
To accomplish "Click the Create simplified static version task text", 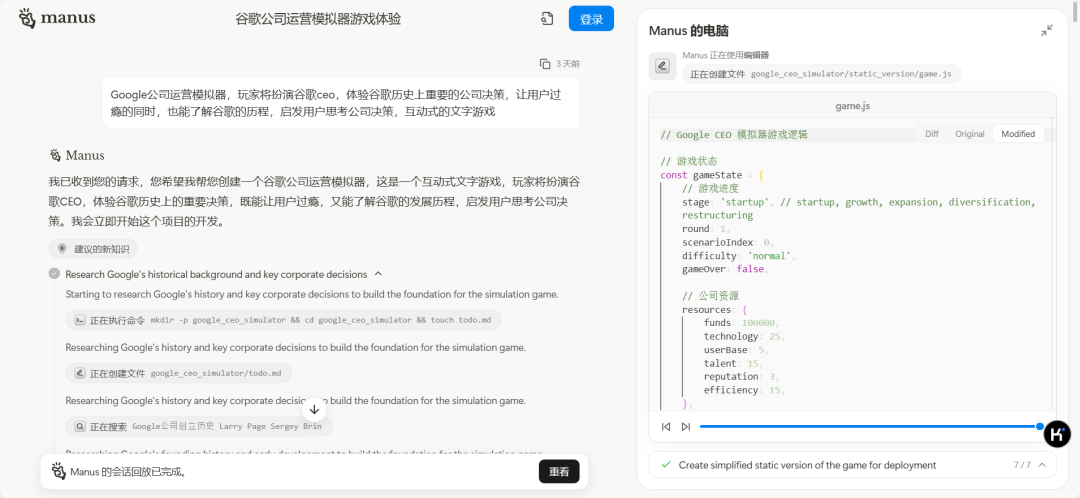I will (x=807, y=465).
